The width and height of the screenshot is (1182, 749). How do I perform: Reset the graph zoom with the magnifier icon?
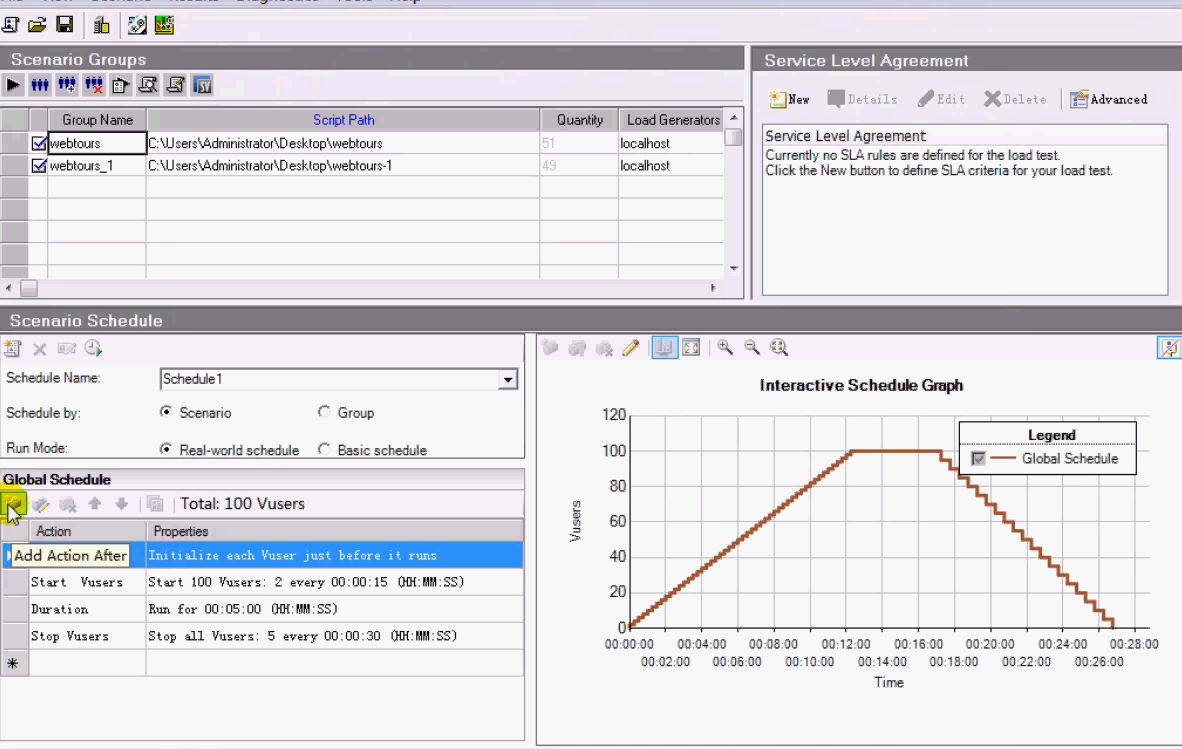[779, 347]
